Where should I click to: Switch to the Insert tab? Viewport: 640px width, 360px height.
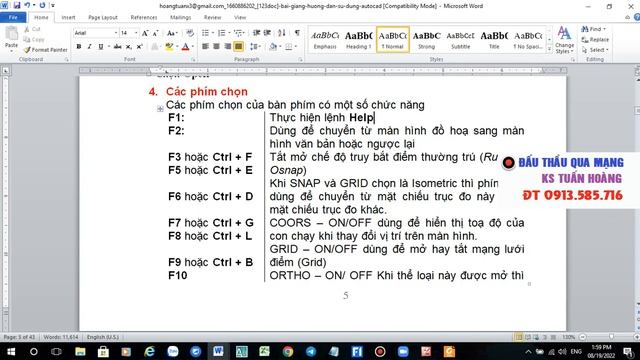tap(68, 17)
